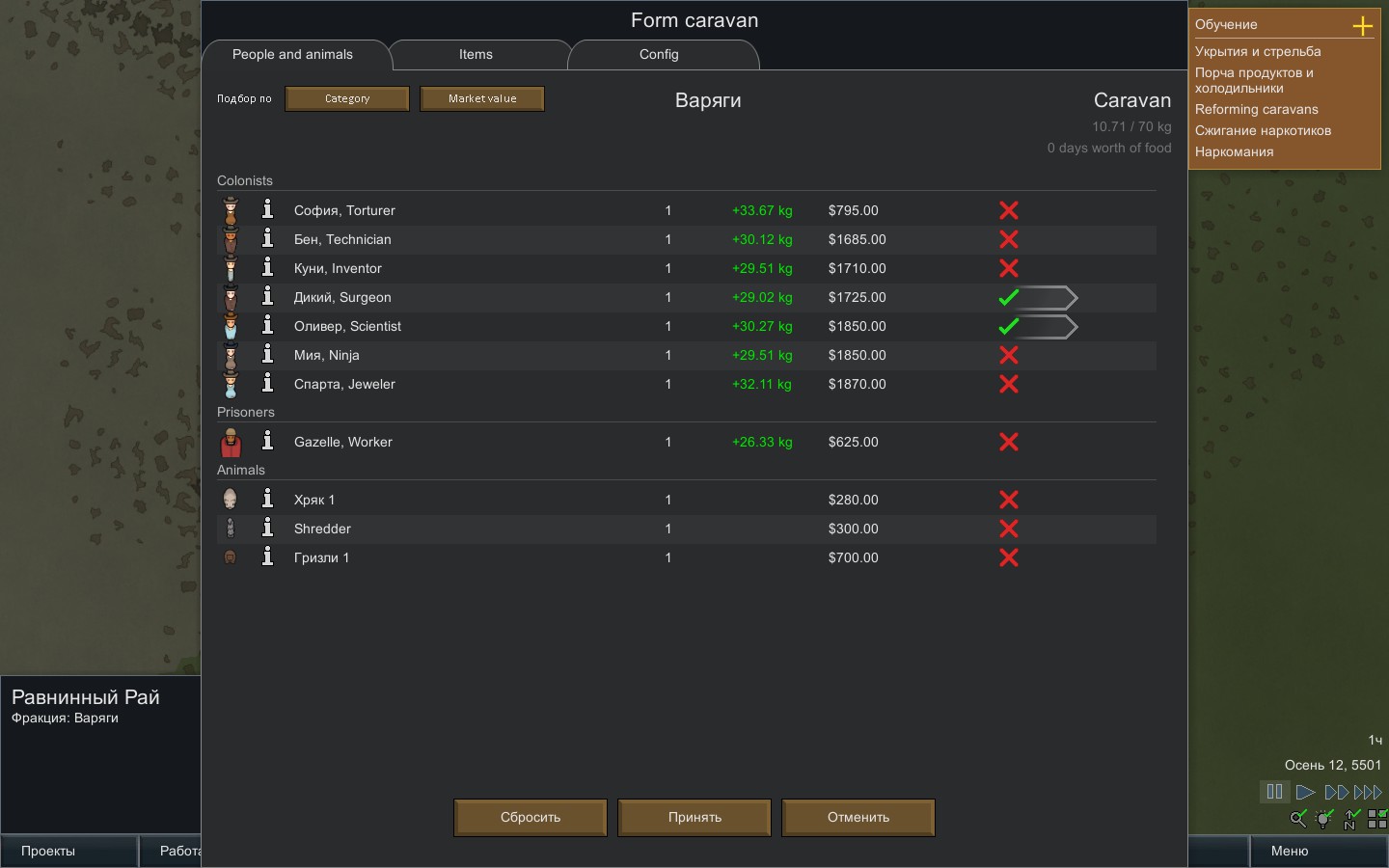Open the Market value sort dropdown
Screen dimensions: 1389x868
[x=482, y=98]
